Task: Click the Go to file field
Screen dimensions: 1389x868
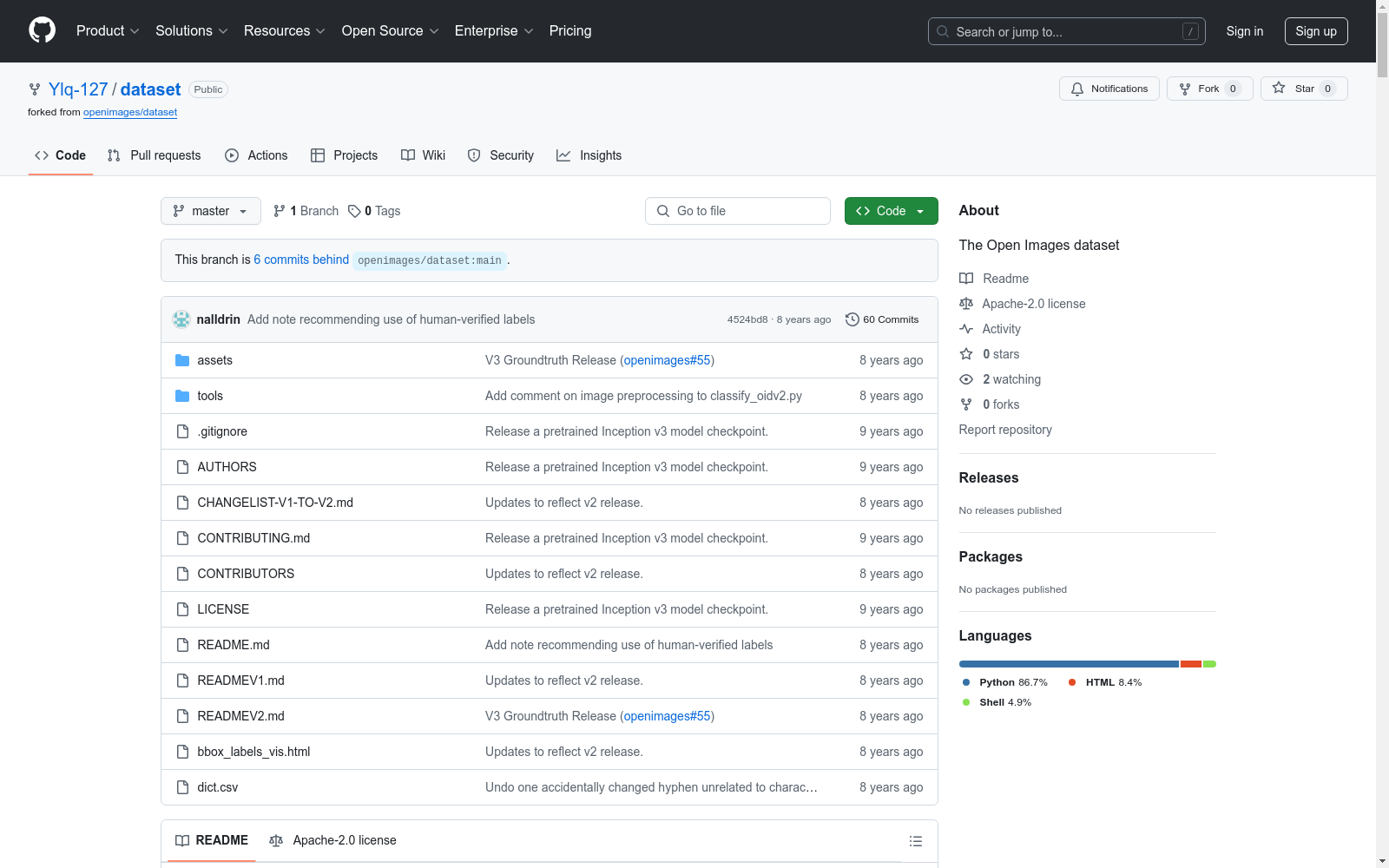Action: click(x=738, y=211)
